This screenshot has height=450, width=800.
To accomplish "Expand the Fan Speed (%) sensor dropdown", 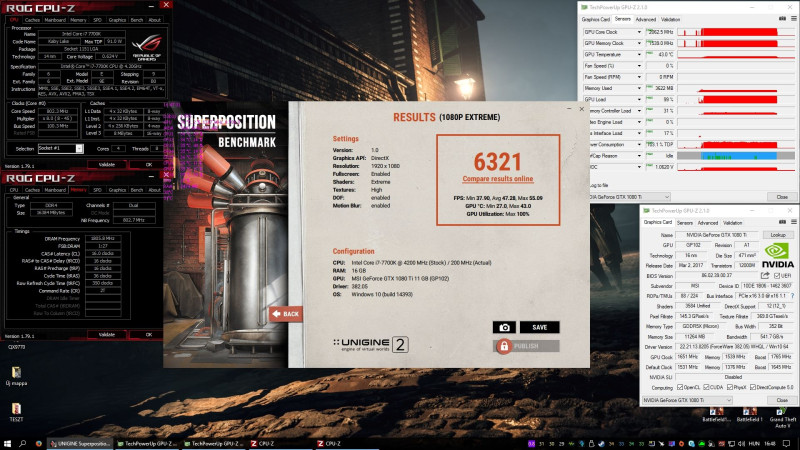I will [639, 66].
